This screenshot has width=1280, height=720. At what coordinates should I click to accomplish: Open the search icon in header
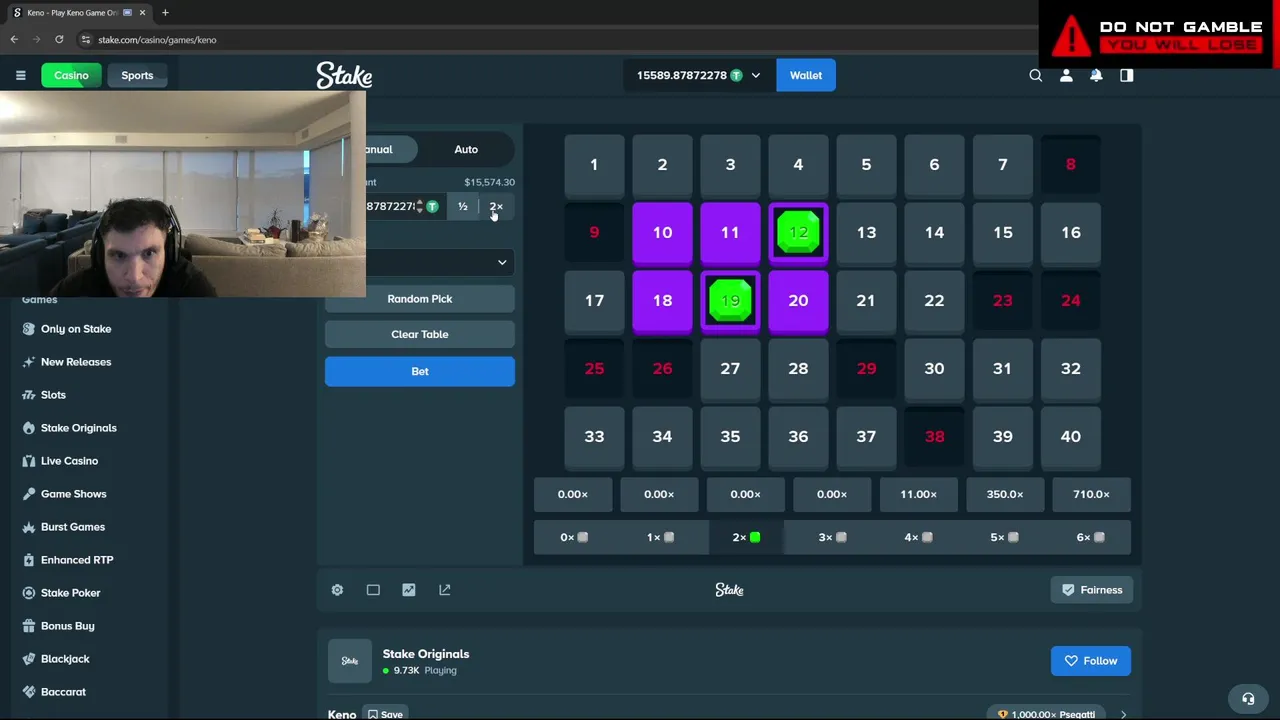click(1036, 75)
